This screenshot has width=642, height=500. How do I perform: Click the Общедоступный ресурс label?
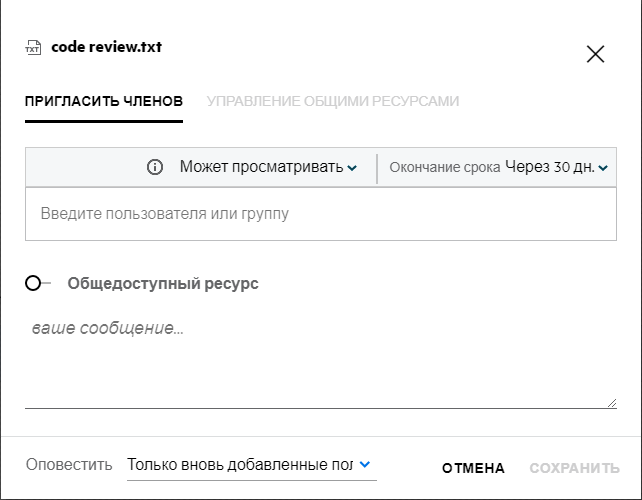coord(163,284)
